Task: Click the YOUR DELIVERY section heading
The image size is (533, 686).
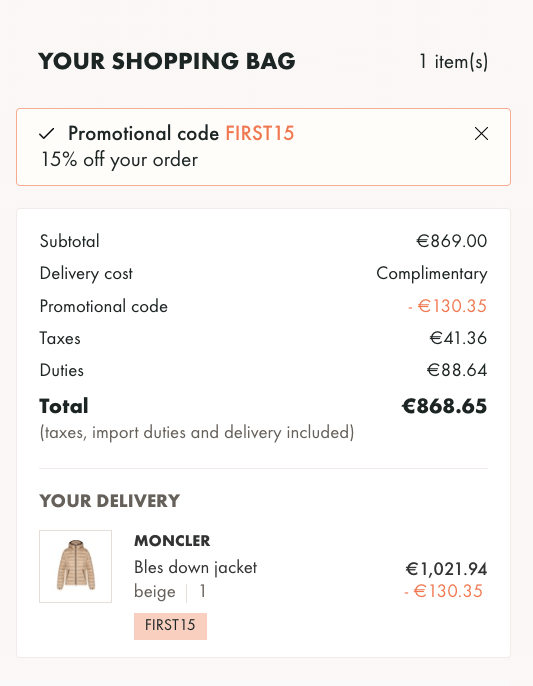Action: 110,501
